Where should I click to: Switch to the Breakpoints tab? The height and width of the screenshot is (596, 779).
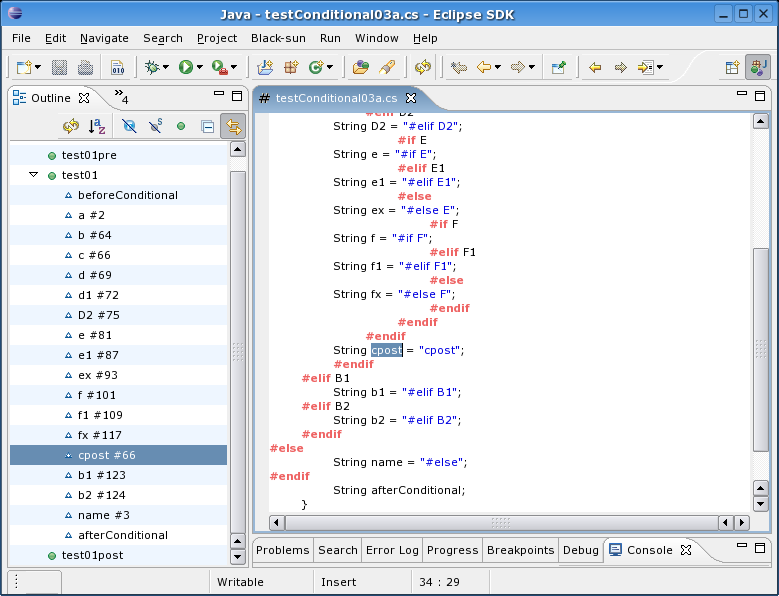[520, 550]
